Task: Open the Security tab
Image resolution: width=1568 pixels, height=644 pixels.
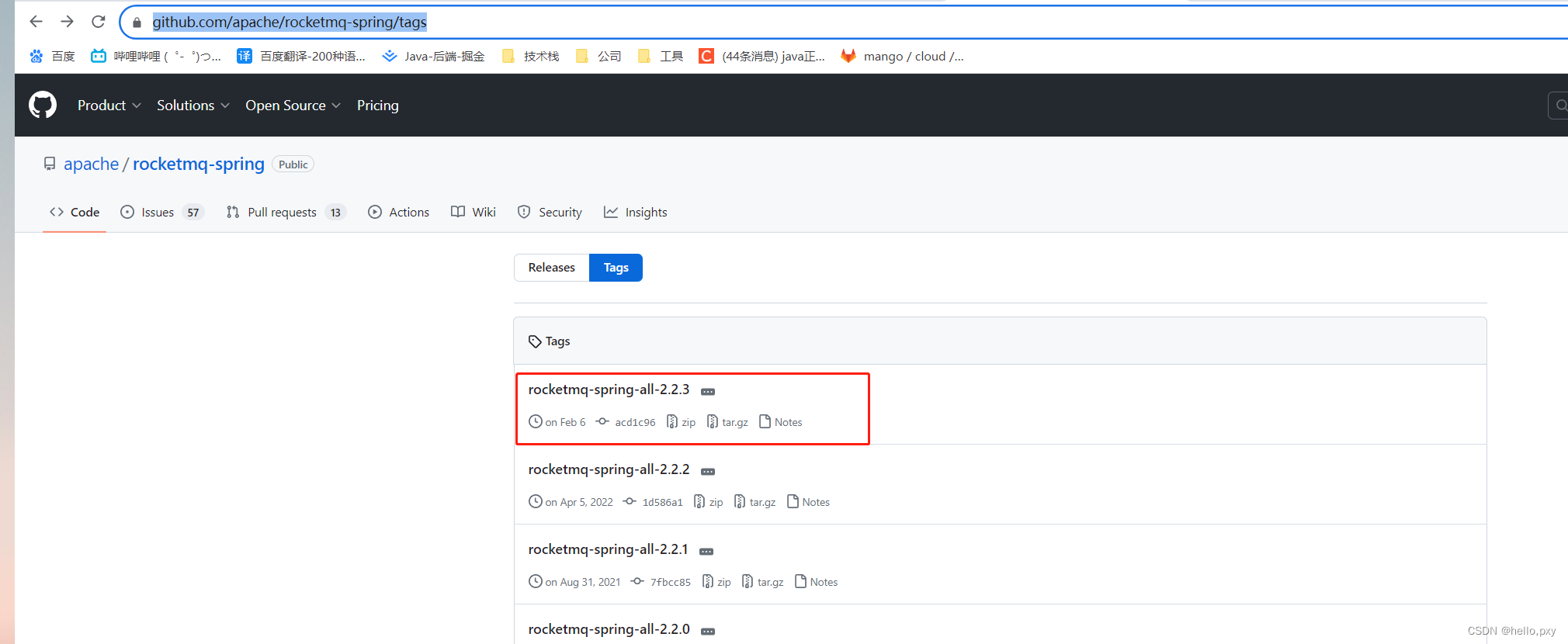Action: click(x=550, y=212)
